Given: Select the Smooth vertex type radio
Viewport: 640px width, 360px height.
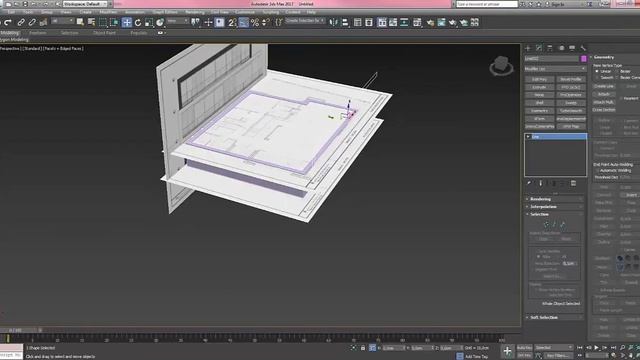Looking at the screenshot, I should 597,78.
